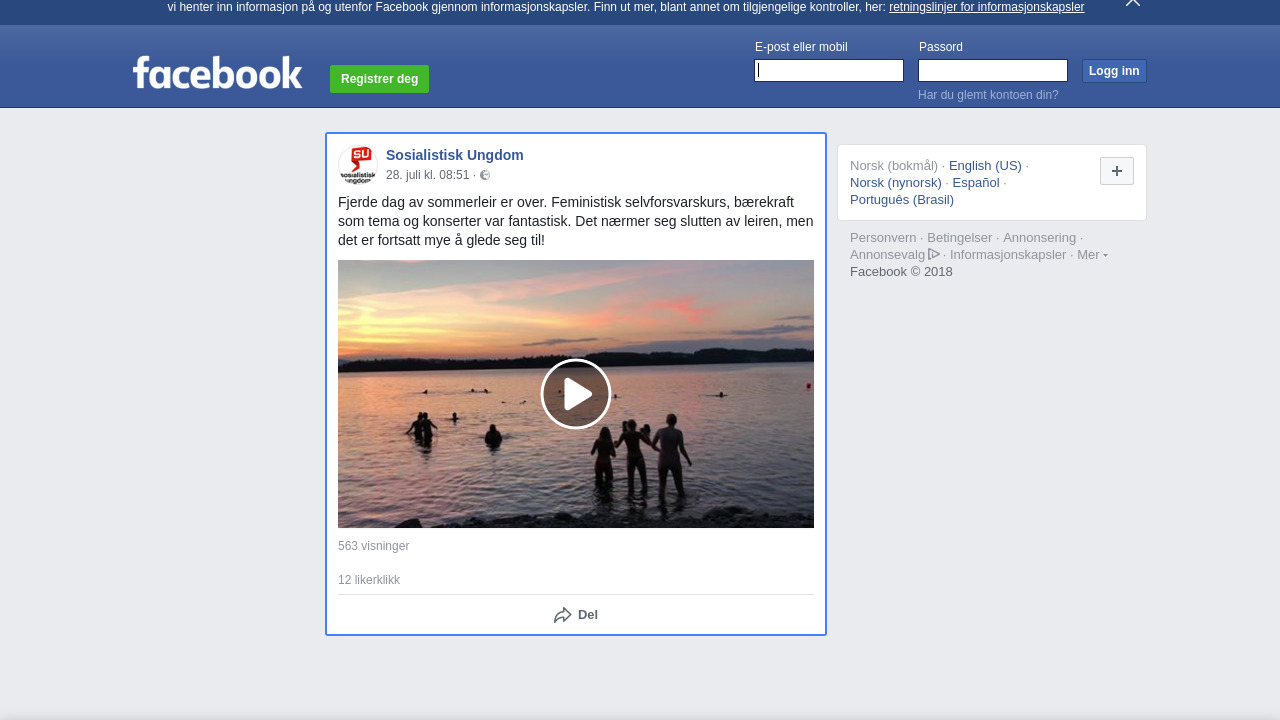This screenshot has width=1280, height=720.
Task: Click the plus button for more languages
Action: [1117, 171]
